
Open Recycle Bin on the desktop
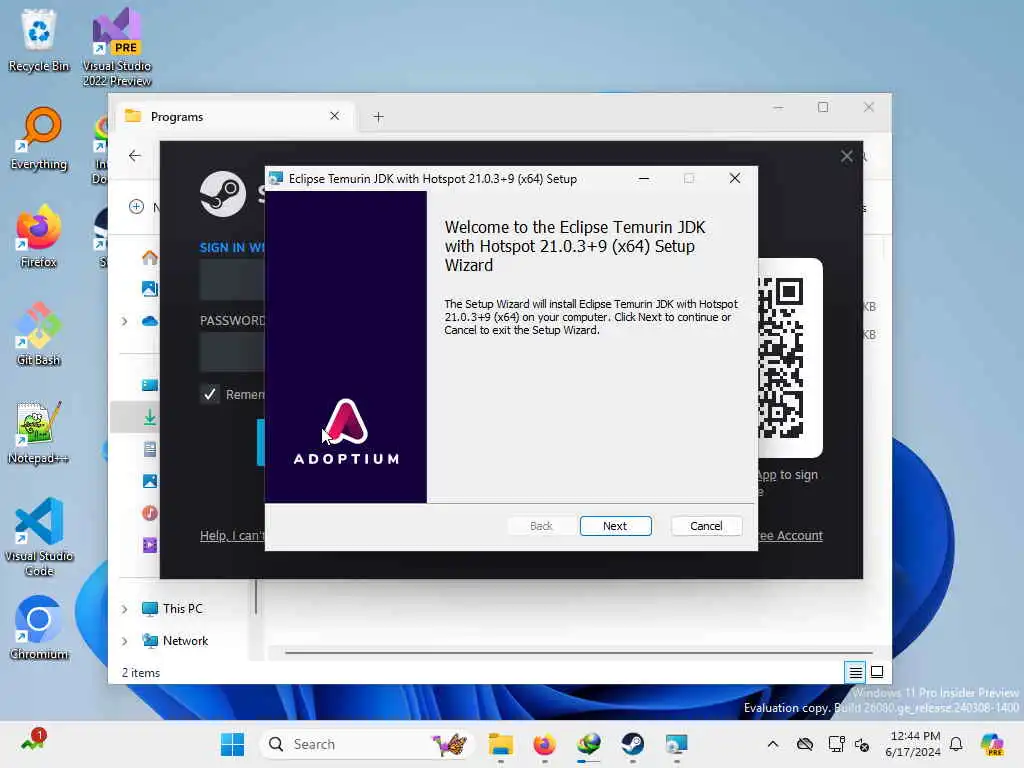[39, 40]
